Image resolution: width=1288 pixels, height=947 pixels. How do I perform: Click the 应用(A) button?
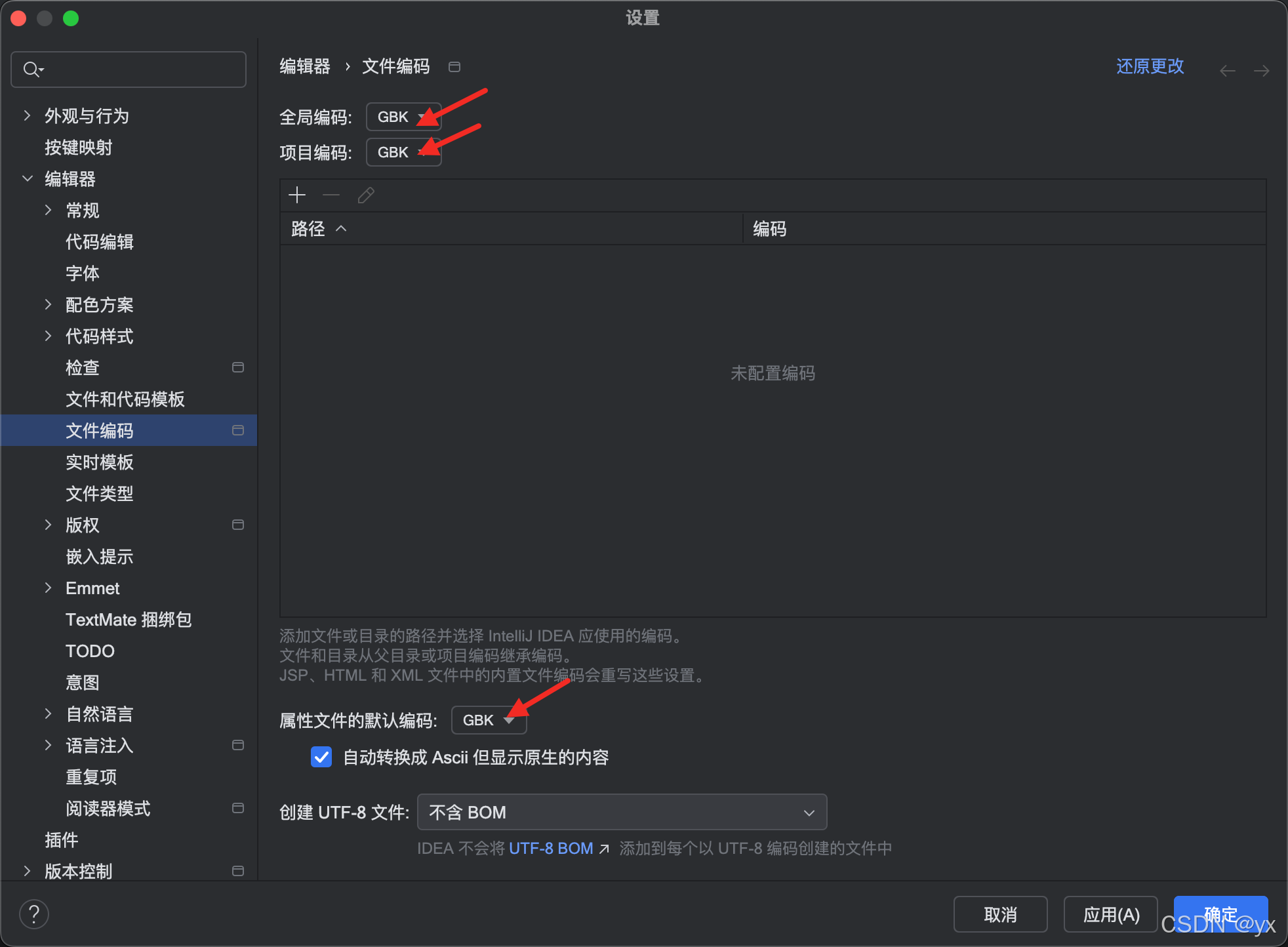pyautogui.click(x=1110, y=914)
